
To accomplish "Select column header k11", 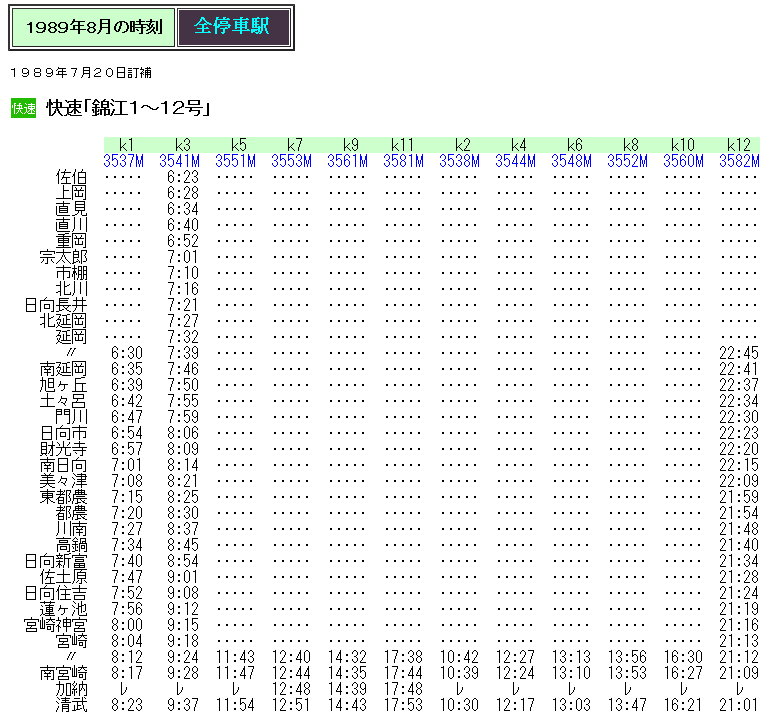I will pos(402,145).
